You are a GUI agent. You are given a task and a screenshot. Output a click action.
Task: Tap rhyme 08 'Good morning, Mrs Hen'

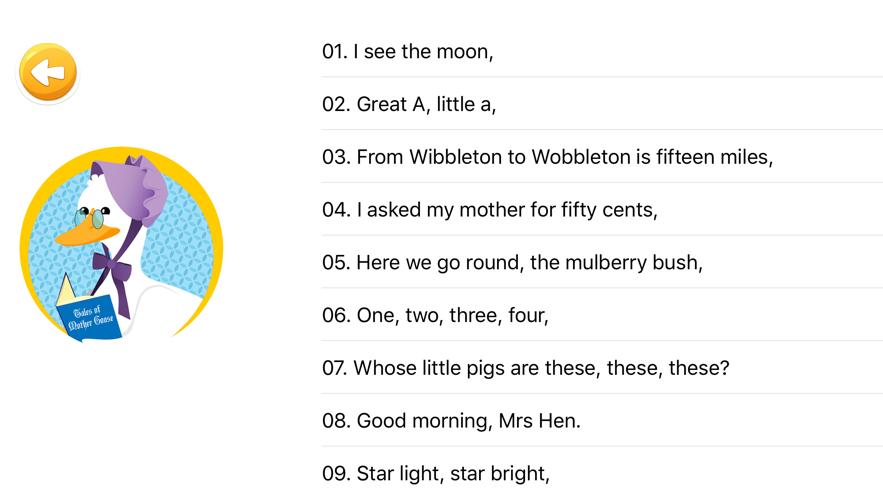coord(451,421)
